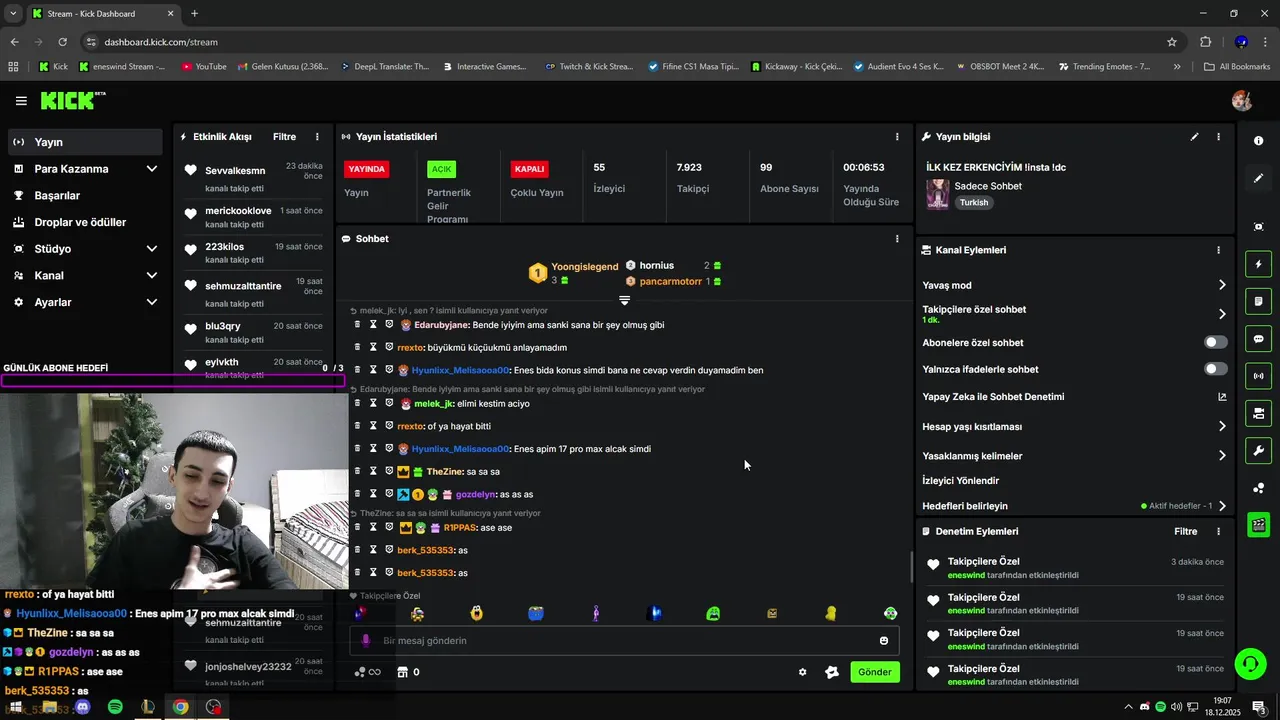
Task: Expand Kanal sidebar section
Action: click(x=152, y=276)
